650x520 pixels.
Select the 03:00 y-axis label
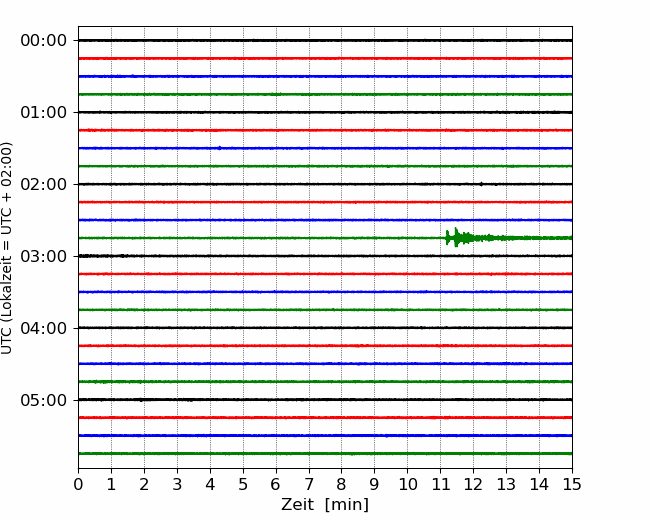click(44, 256)
